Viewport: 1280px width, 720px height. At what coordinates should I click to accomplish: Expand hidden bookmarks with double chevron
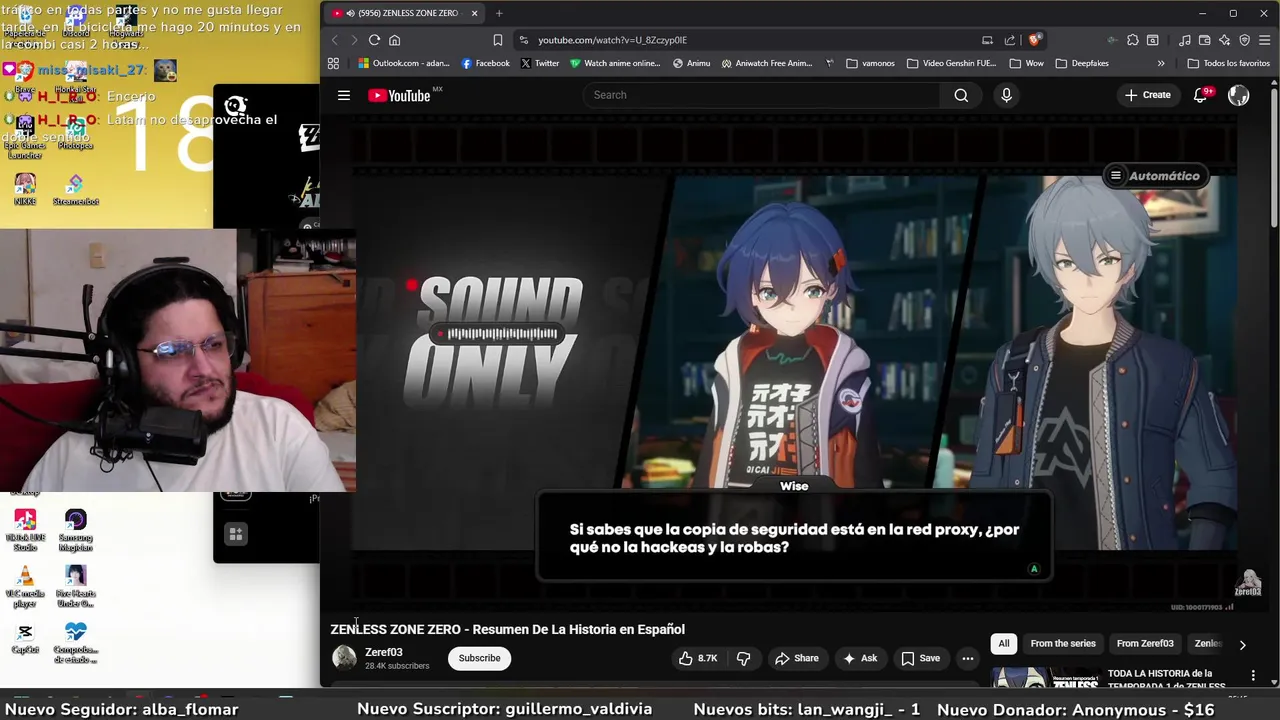1160,63
